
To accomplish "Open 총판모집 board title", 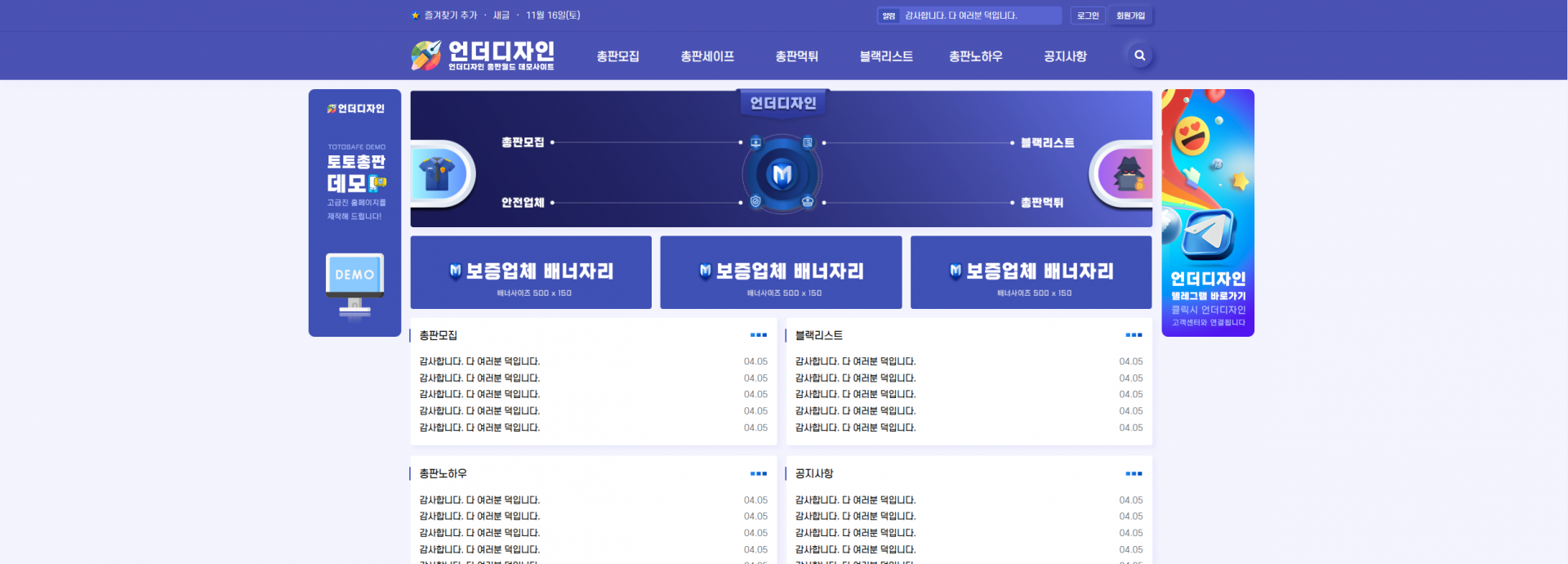I will [x=438, y=335].
